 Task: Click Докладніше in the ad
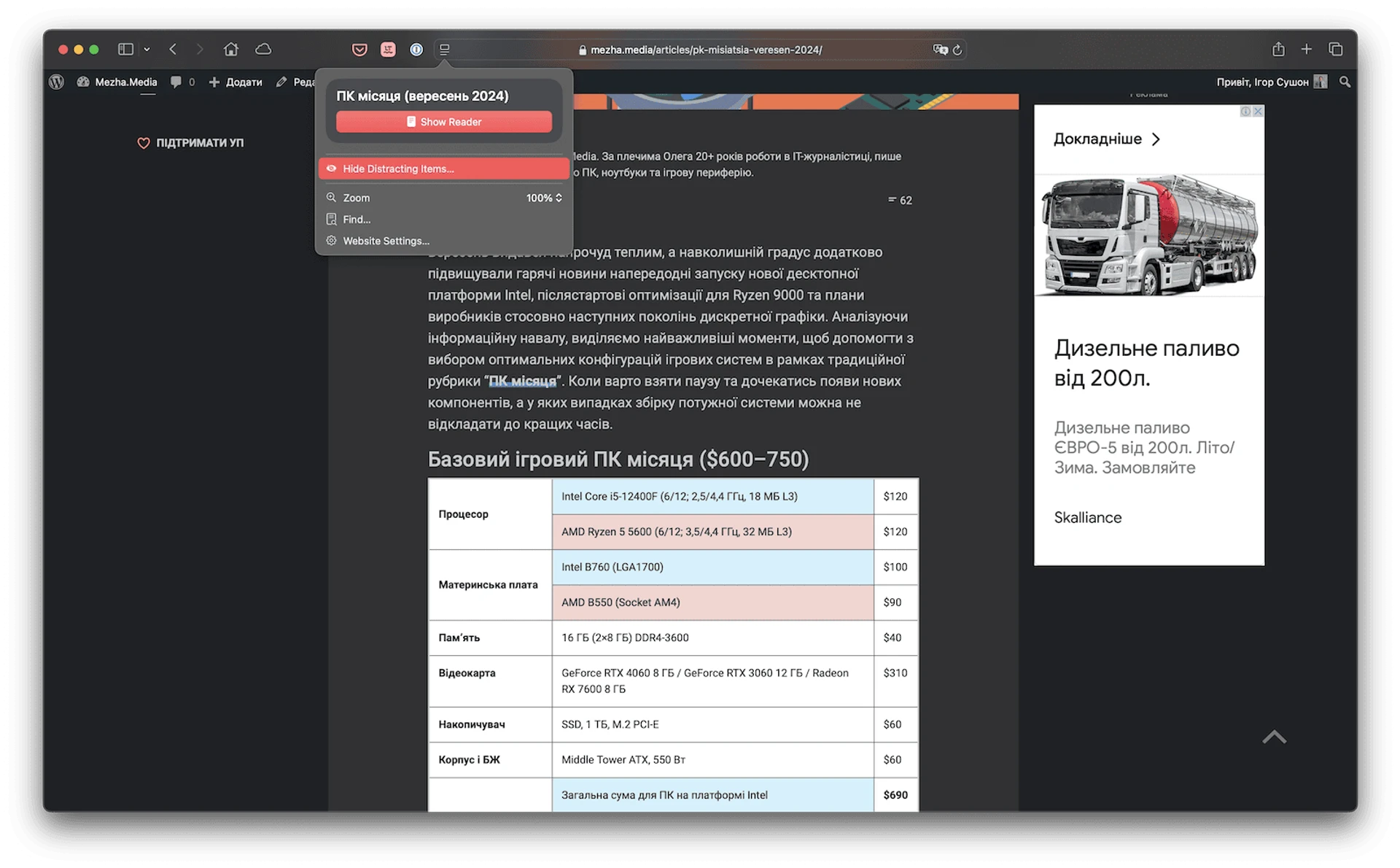click(1106, 139)
